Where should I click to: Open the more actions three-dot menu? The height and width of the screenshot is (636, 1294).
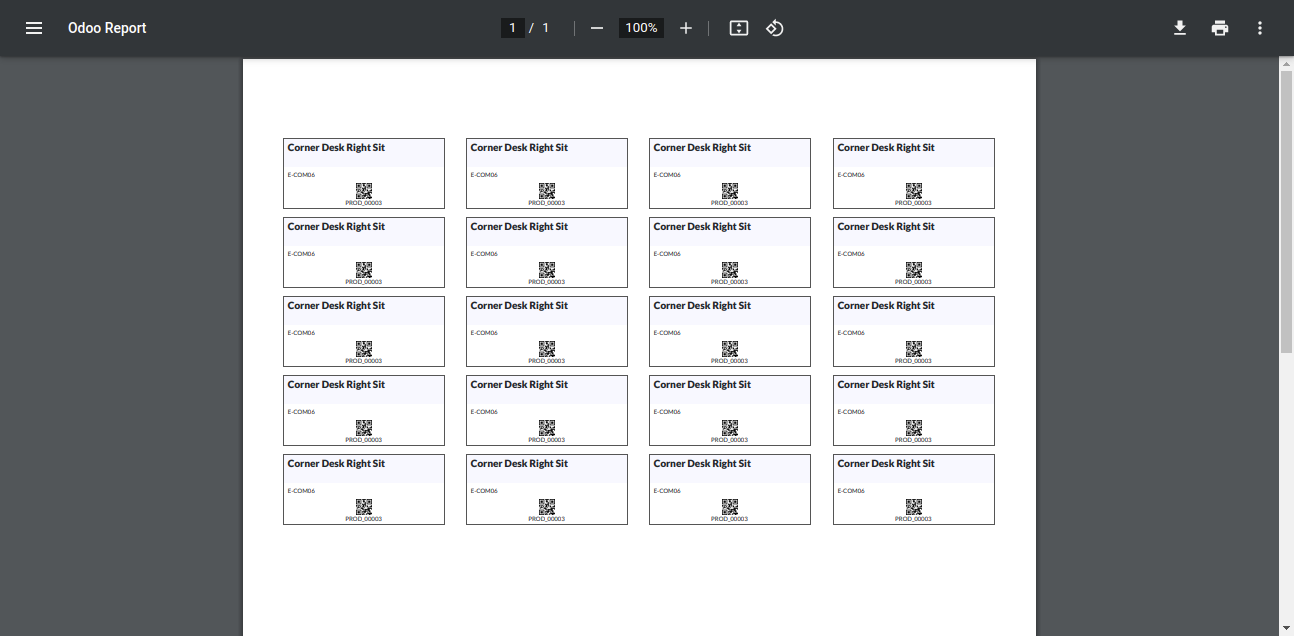tap(1260, 28)
